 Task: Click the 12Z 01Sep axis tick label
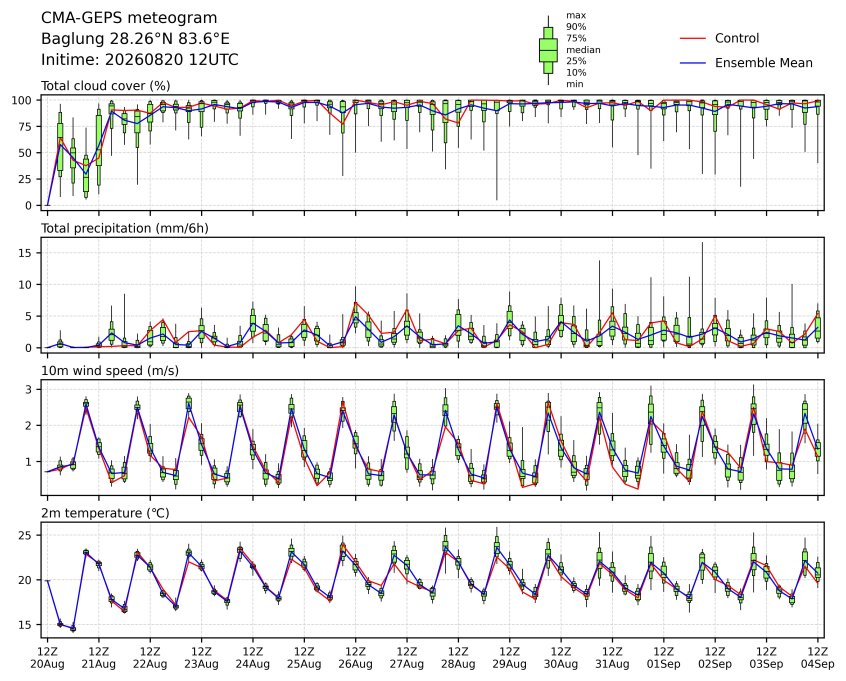(x=664, y=658)
